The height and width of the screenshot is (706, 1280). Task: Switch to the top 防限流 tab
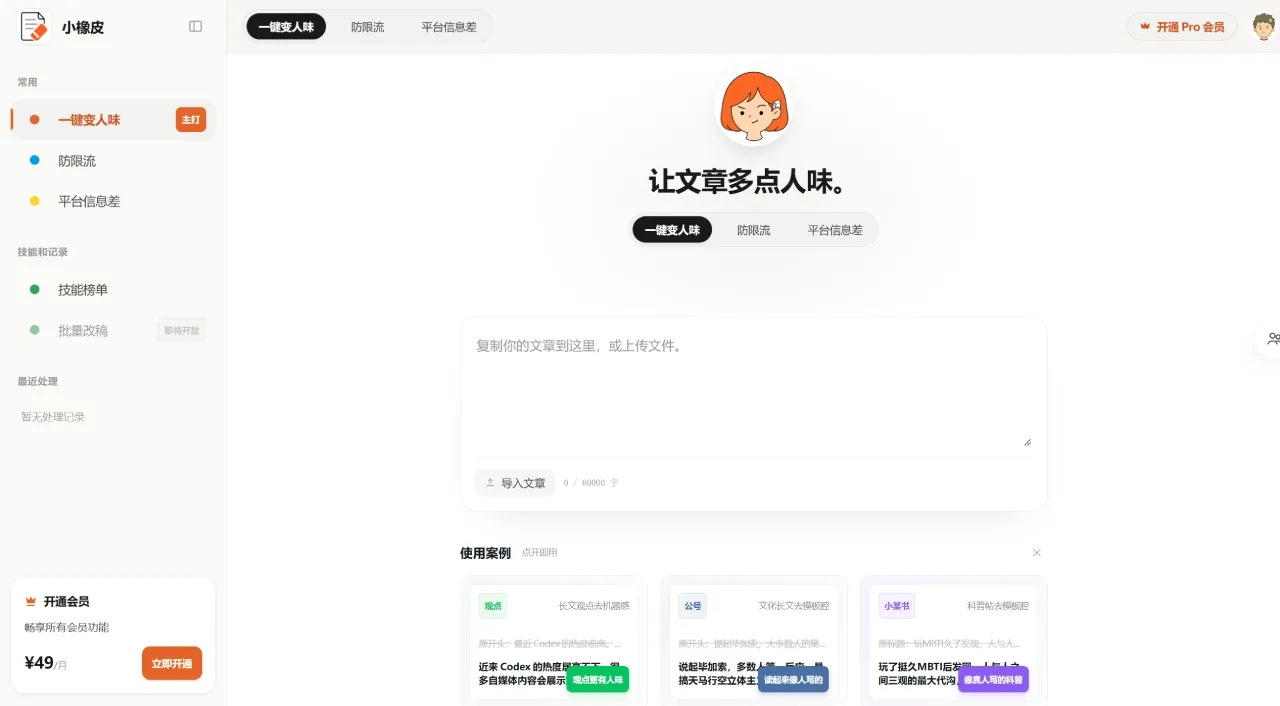point(367,27)
